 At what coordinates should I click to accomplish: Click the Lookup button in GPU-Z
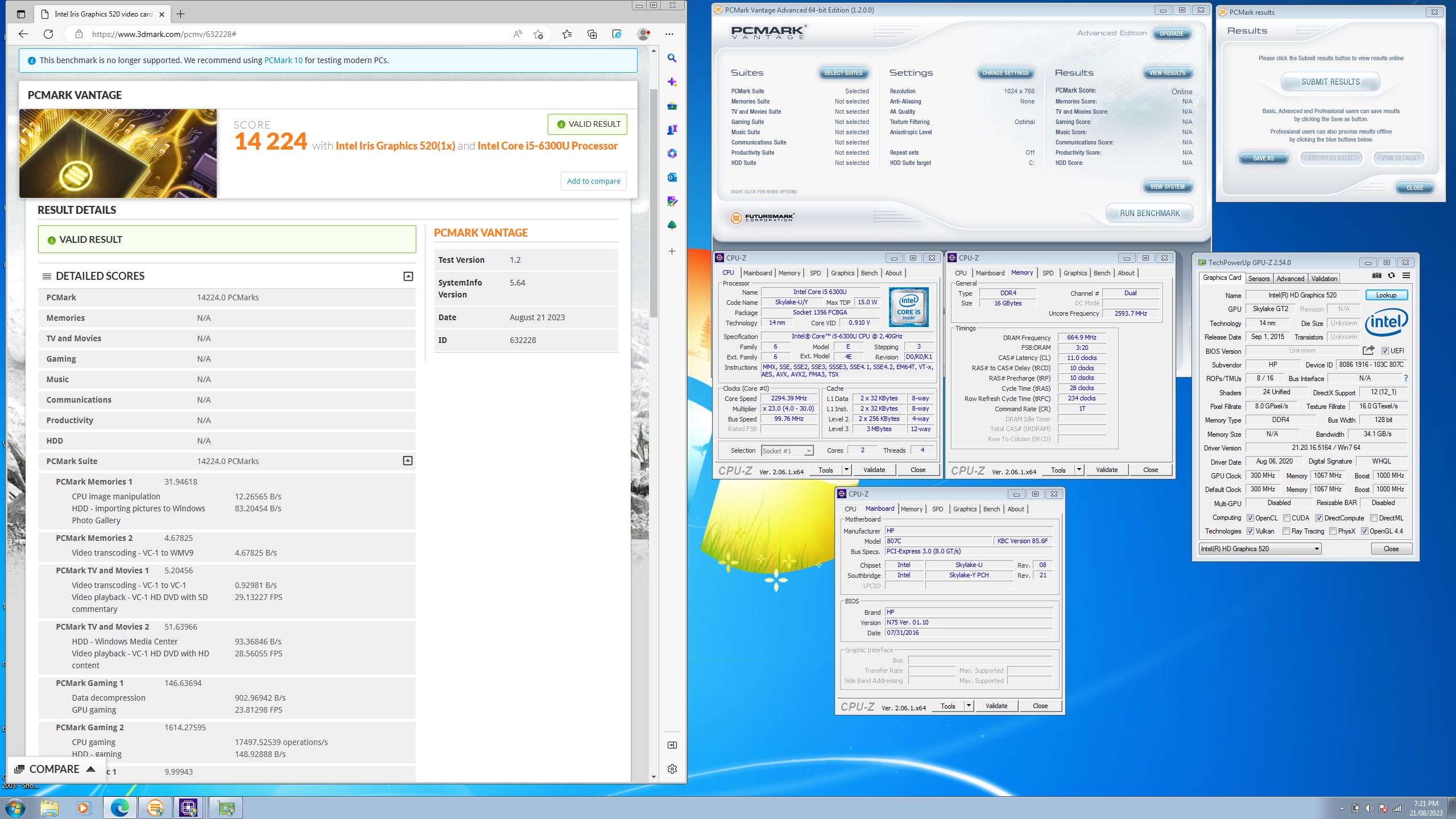pos(1386,295)
